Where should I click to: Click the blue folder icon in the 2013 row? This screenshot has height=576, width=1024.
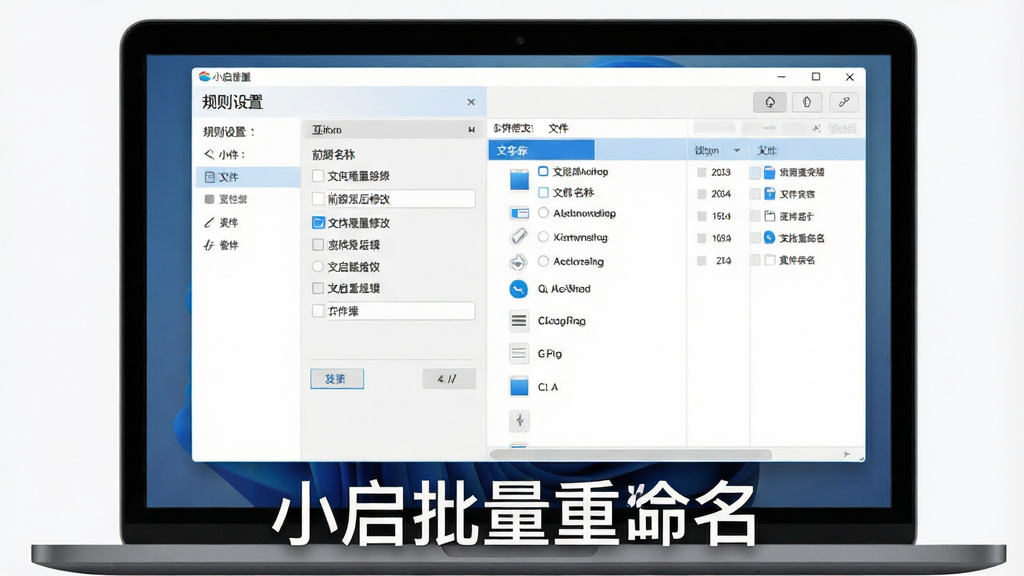click(769, 172)
